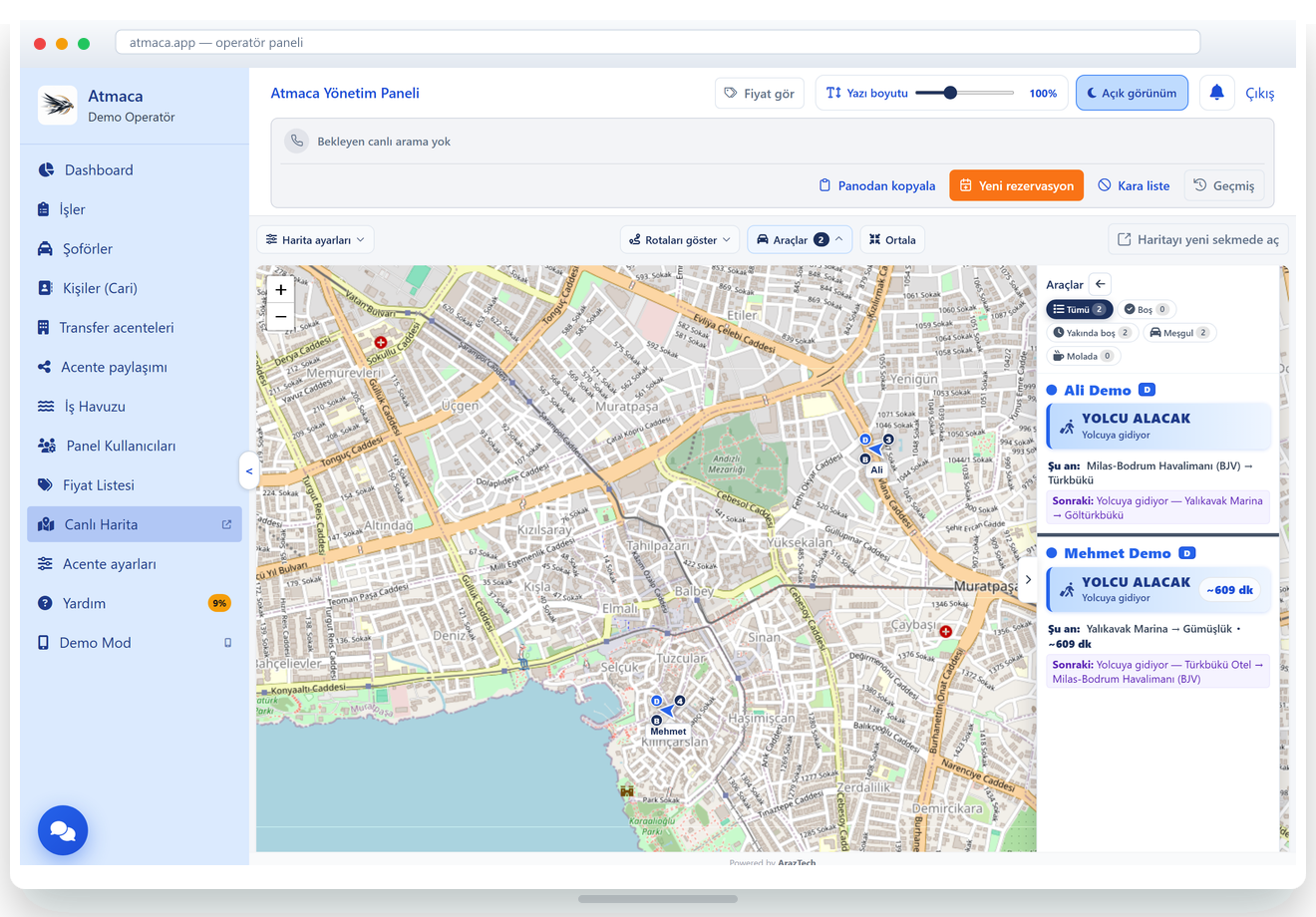This screenshot has height=917, width=1316.
Task: Click the Ali vehicle marker on map
Action: (875, 451)
